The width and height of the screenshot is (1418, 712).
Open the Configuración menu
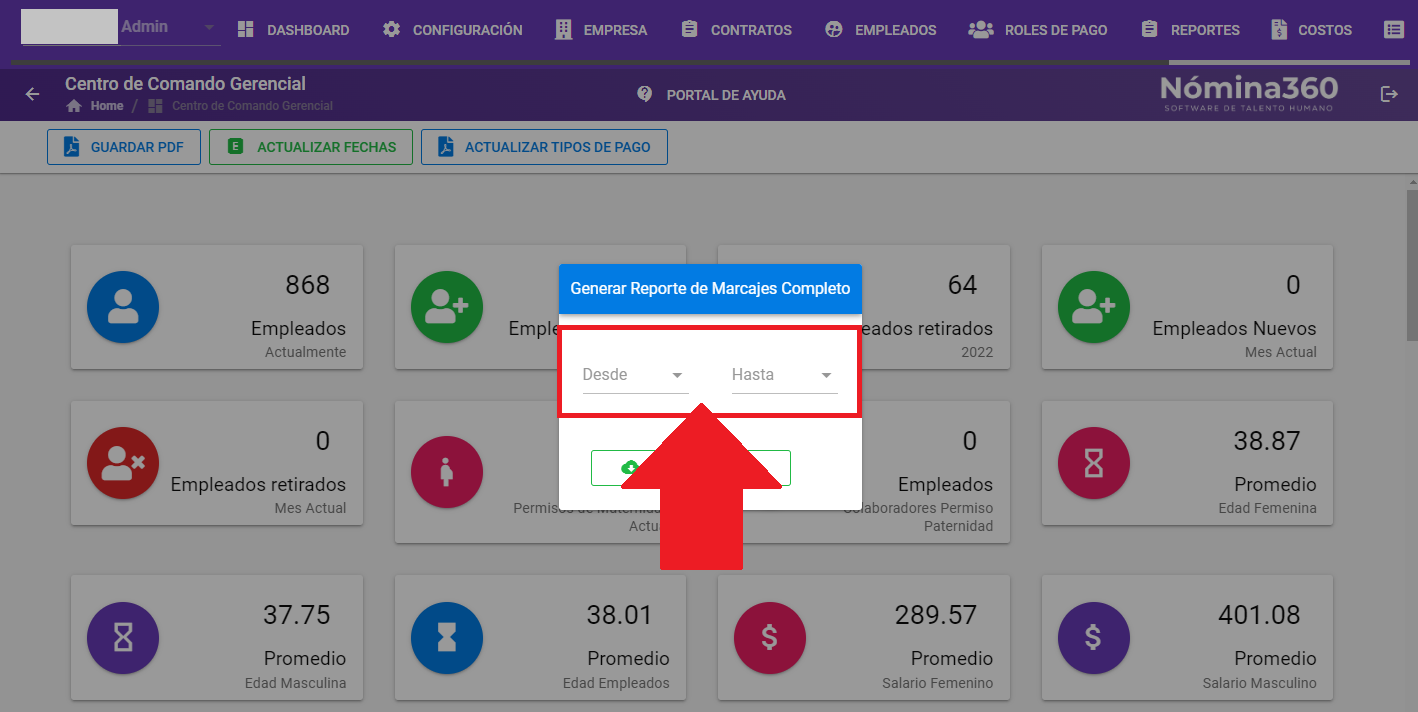tap(453, 30)
